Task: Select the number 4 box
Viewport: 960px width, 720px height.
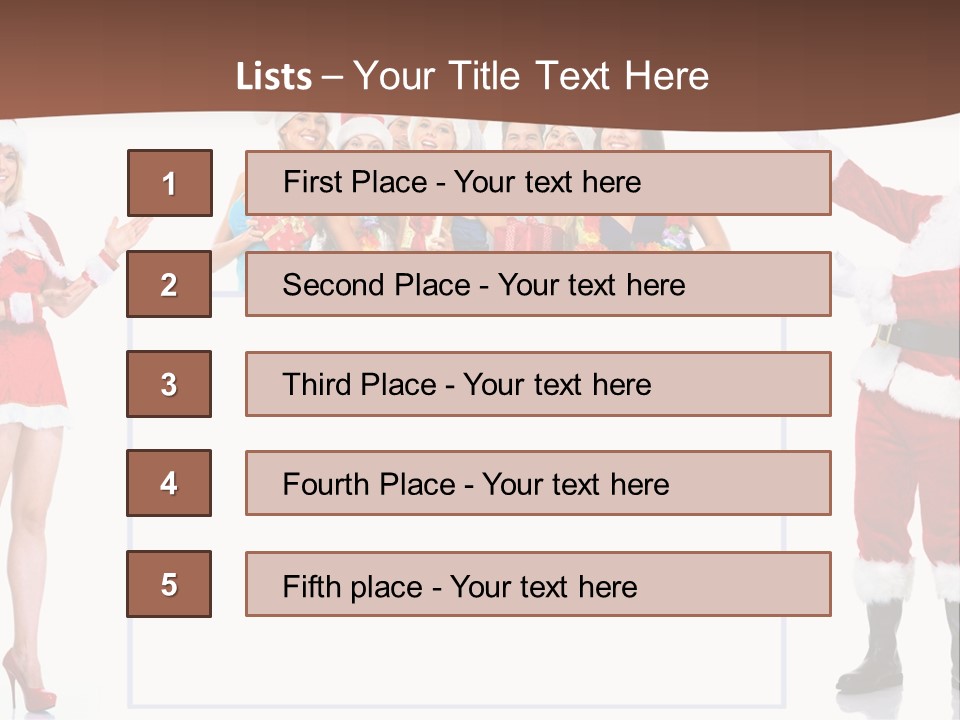Action: pos(169,483)
